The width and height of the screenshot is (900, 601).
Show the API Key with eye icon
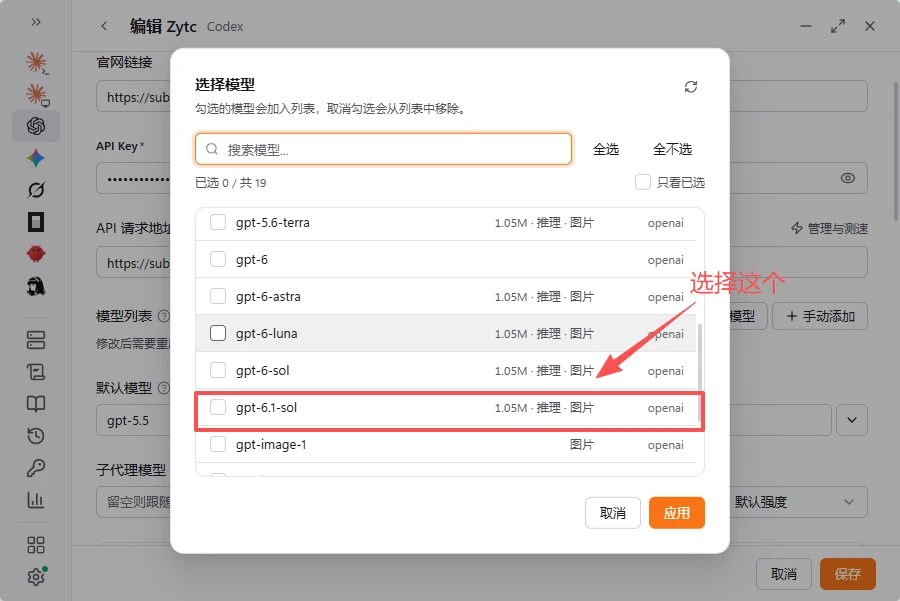pos(848,178)
